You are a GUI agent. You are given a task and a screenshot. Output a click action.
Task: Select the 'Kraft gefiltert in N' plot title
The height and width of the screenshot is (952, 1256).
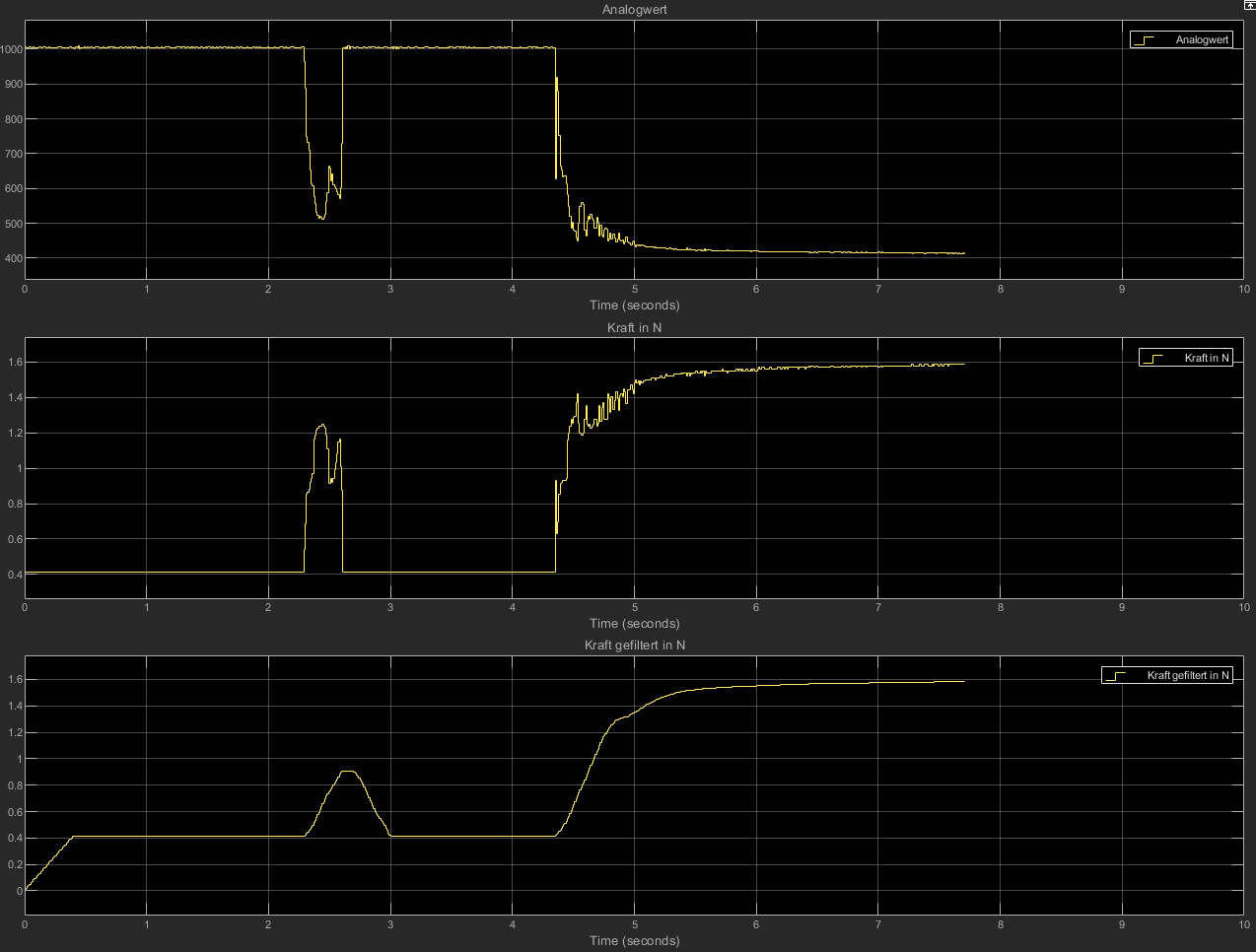pyautogui.click(x=634, y=645)
